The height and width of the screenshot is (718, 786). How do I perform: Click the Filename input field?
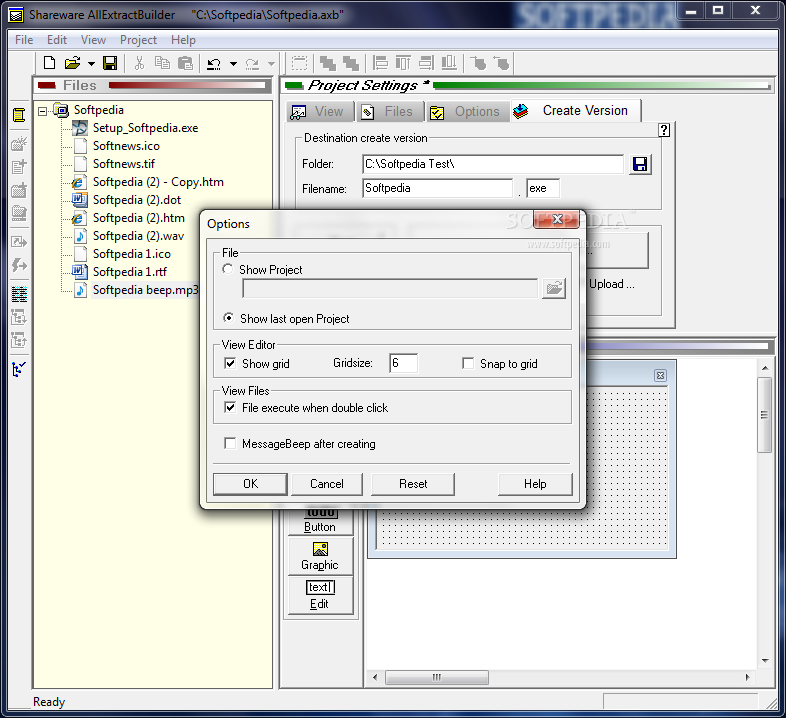[438, 188]
